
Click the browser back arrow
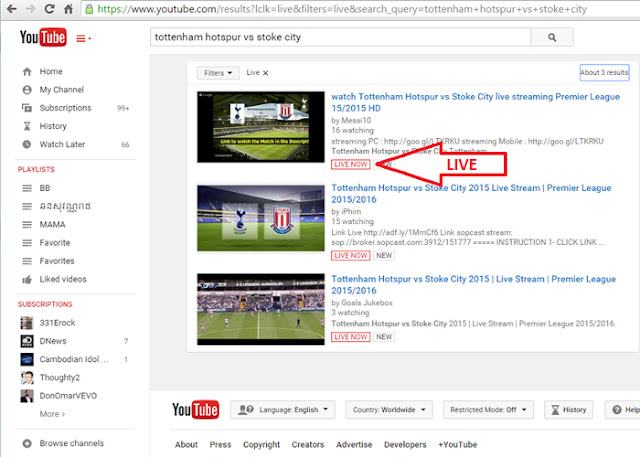[x=12, y=9]
